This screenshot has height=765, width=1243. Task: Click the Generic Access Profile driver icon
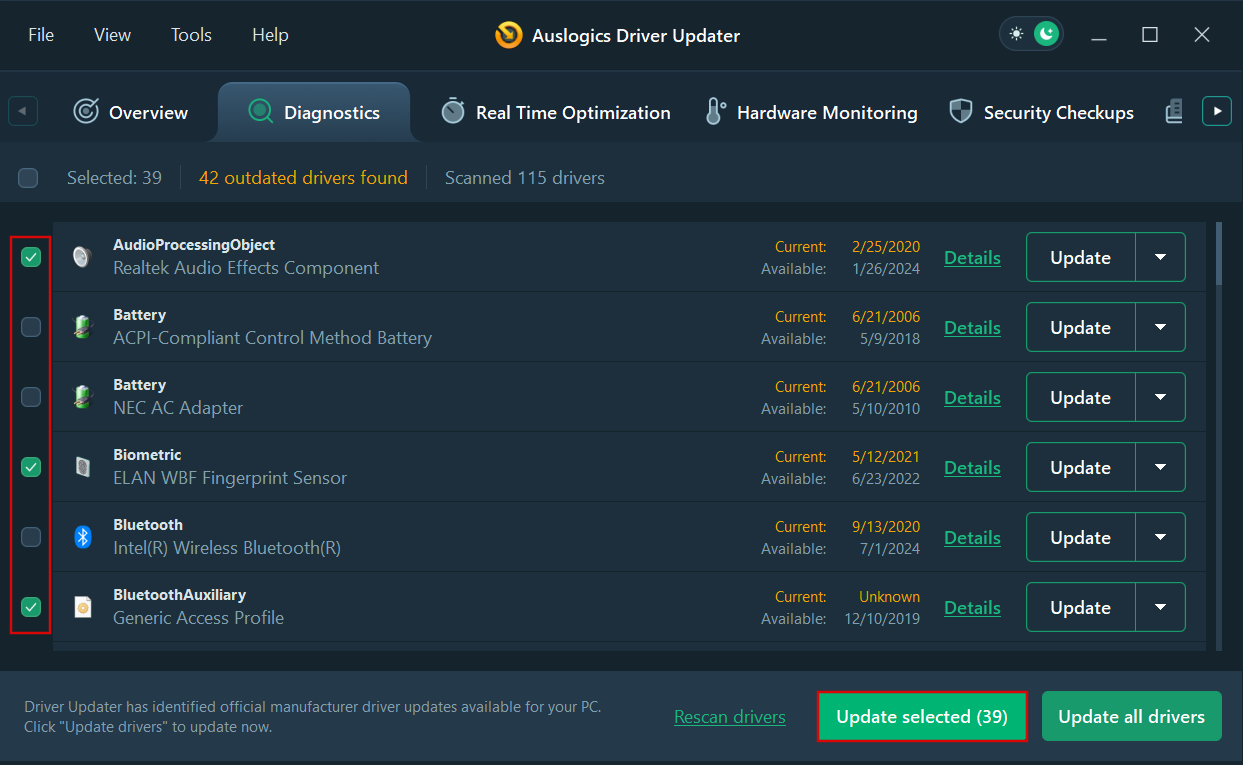point(82,607)
